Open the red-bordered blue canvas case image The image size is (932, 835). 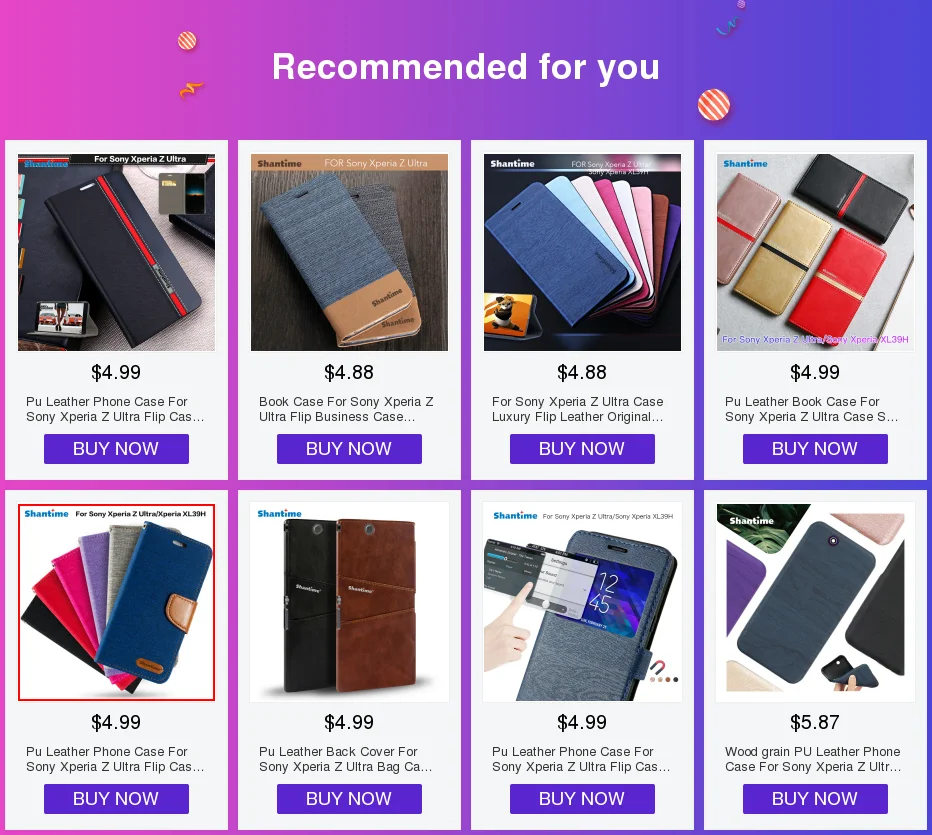pos(116,602)
